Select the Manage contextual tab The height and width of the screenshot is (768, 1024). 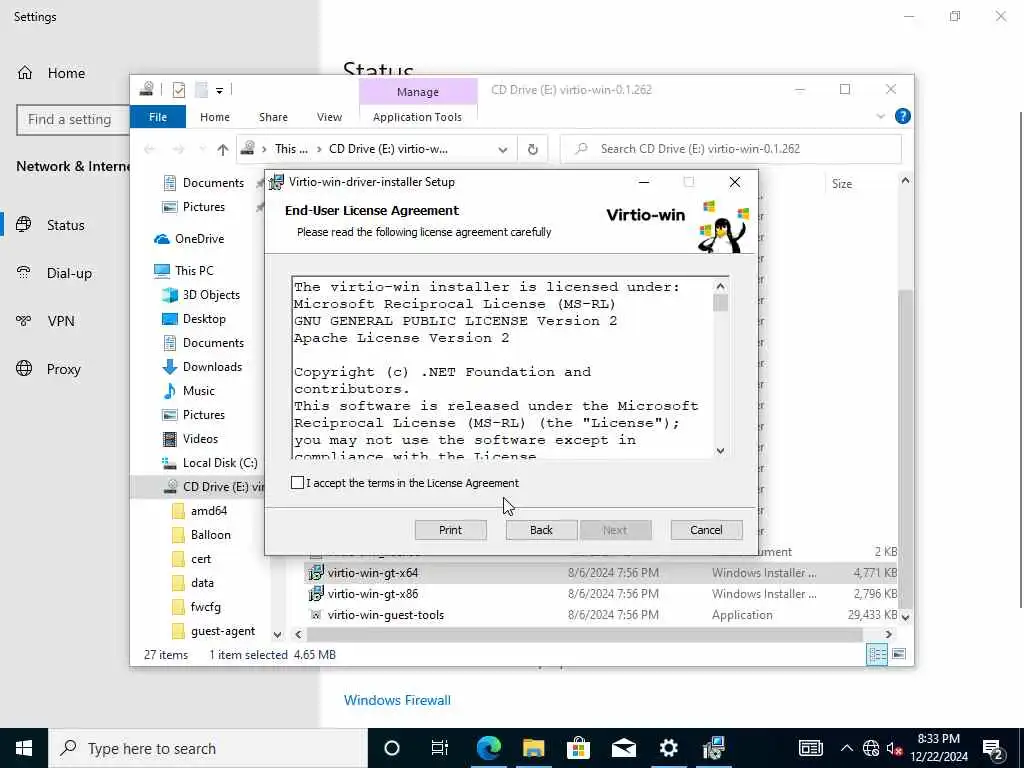[x=418, y=91]
